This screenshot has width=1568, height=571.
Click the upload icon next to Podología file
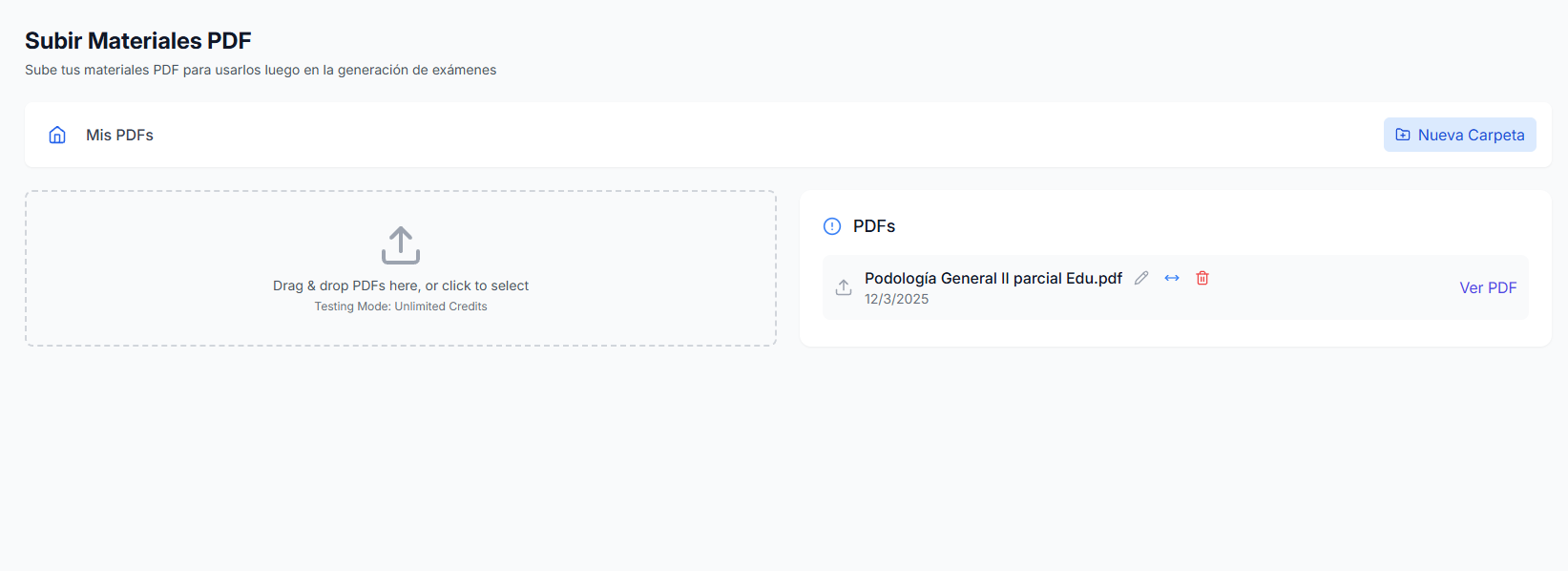click(843, 286)
